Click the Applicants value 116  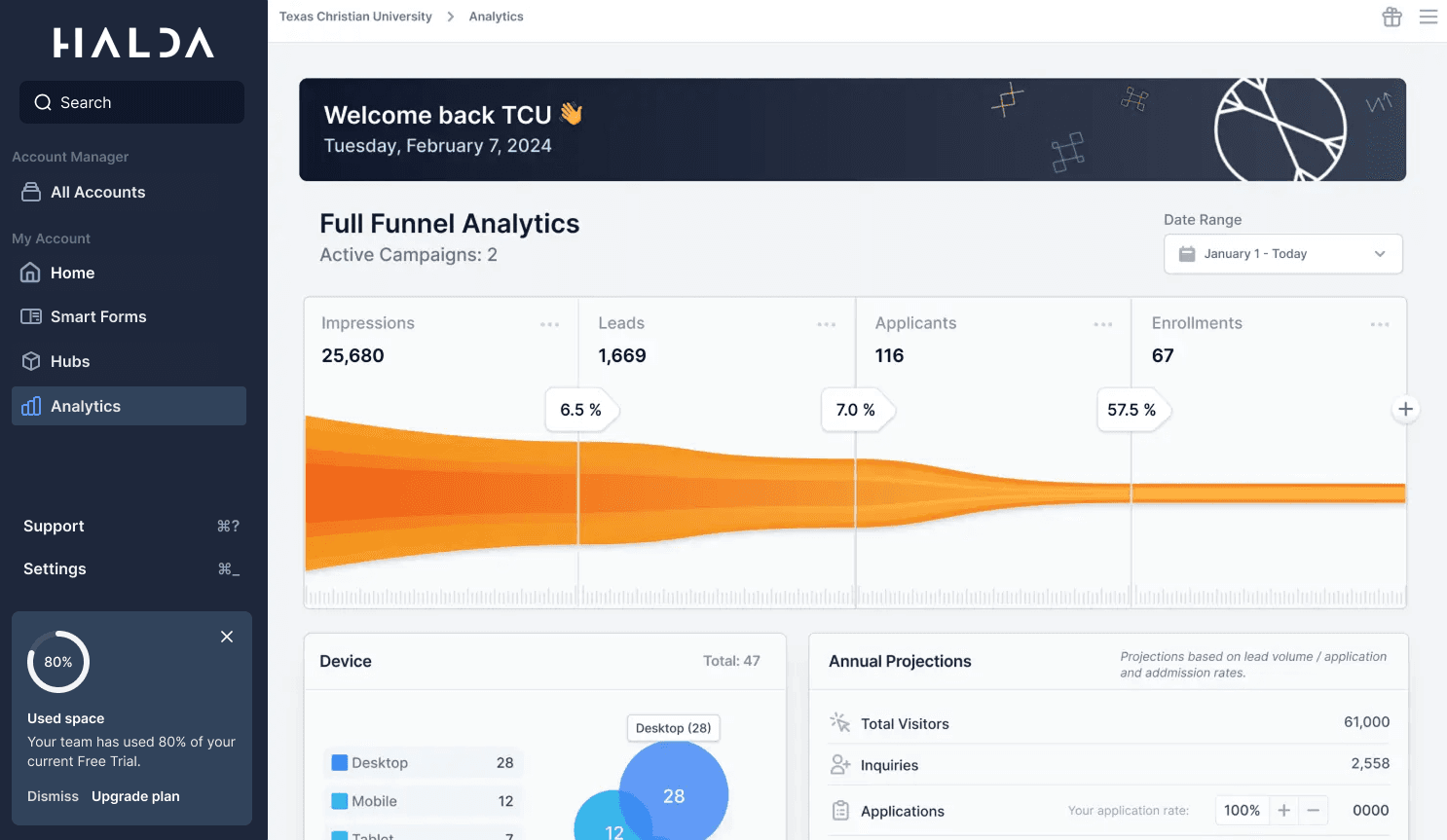click(x=889, y=355)
